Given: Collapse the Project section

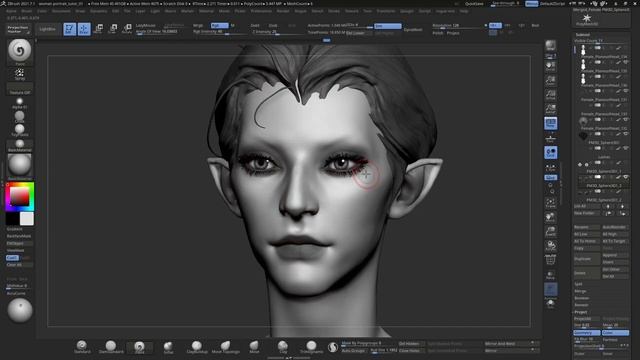Looking at the screenshot, I should [x=581, y=312].
